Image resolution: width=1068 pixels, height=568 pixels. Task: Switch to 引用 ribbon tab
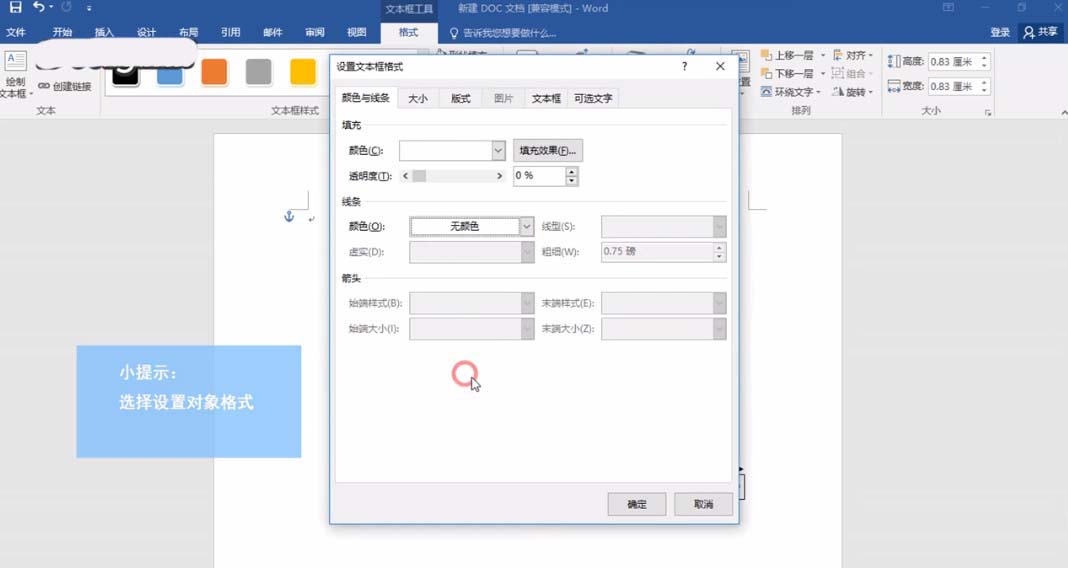click(230, 32)
